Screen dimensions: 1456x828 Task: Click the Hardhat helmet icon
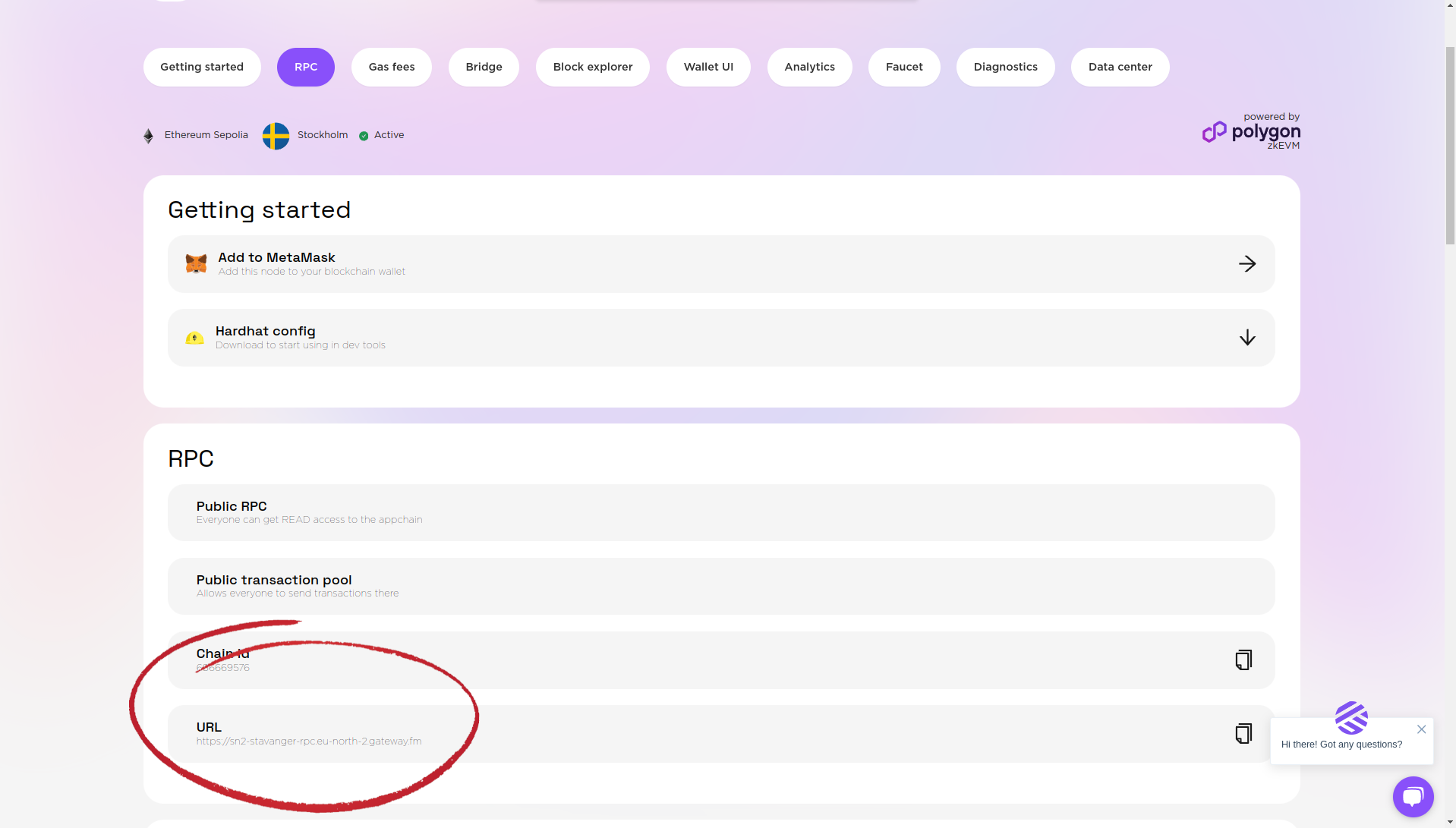194,338
